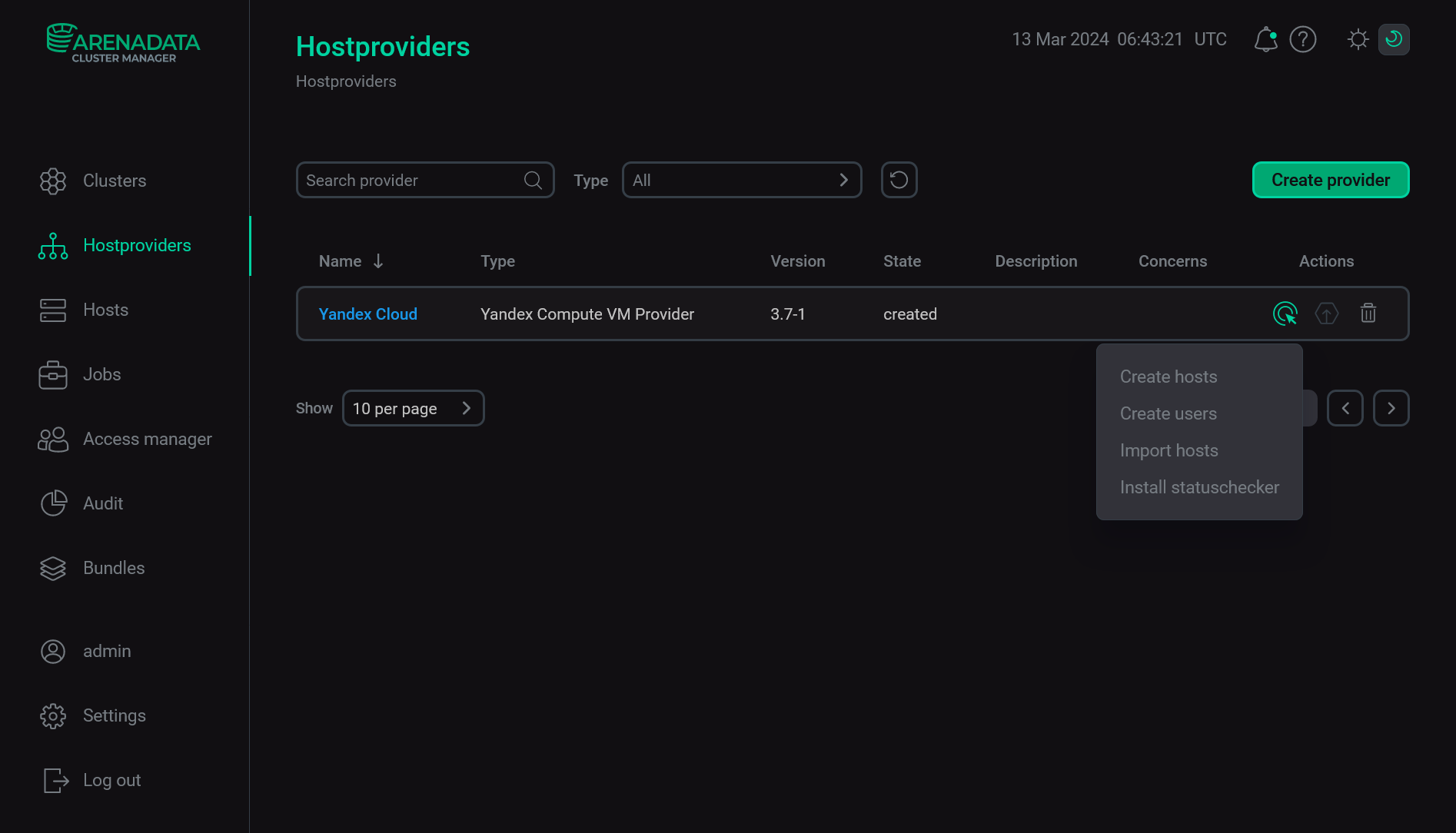Open the Yandex Cloud provider link
The height and width of the screenshot is (833, 1456).
[x=368, y=314]
